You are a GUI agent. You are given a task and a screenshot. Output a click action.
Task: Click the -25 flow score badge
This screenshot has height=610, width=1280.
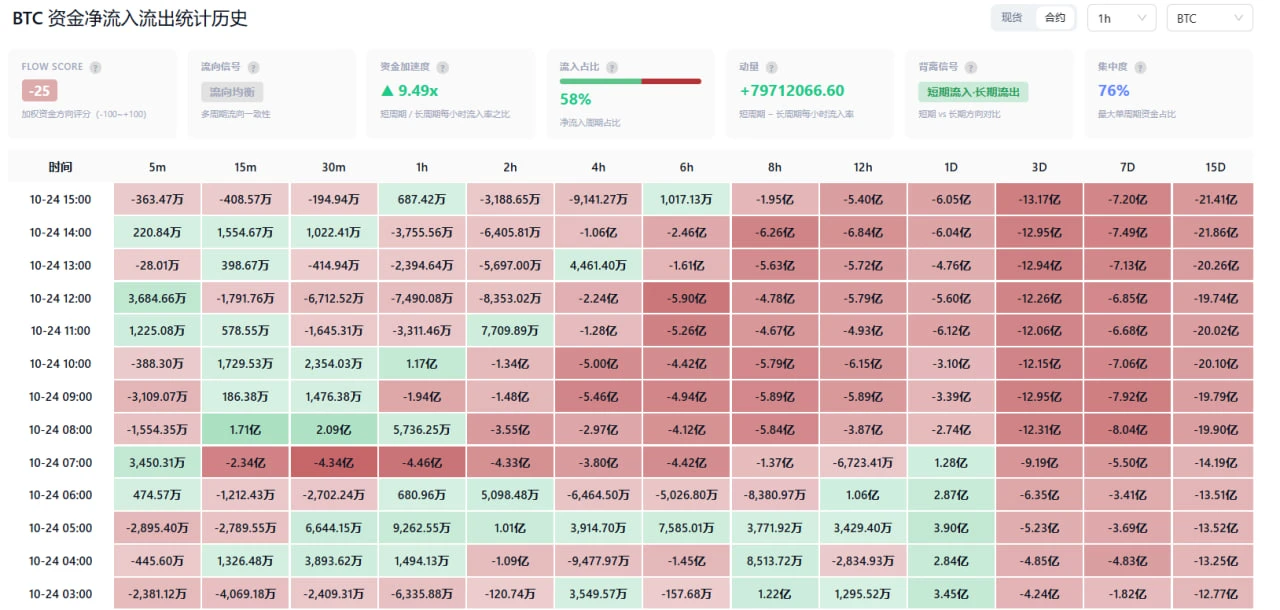click(x=39, y=91)
